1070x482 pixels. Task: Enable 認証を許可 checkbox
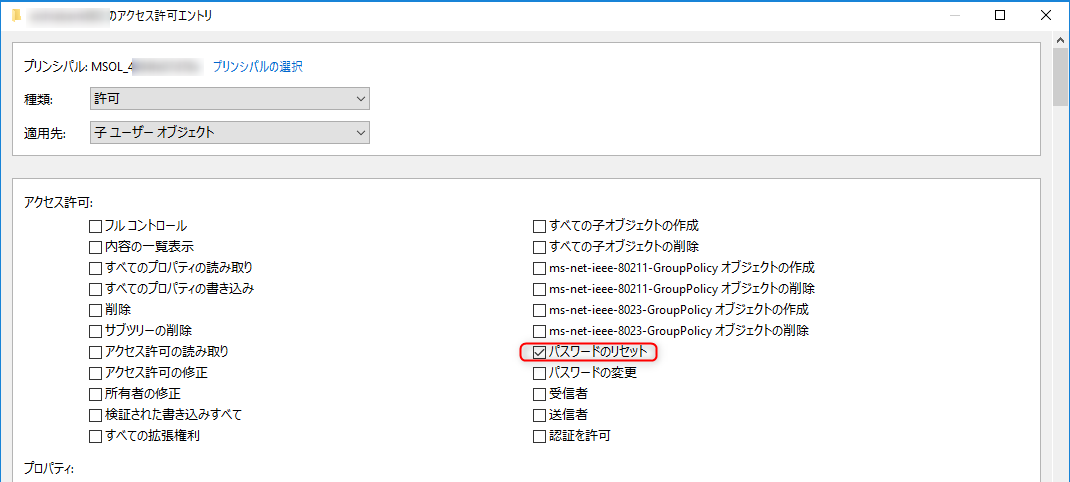click(539, 436)
